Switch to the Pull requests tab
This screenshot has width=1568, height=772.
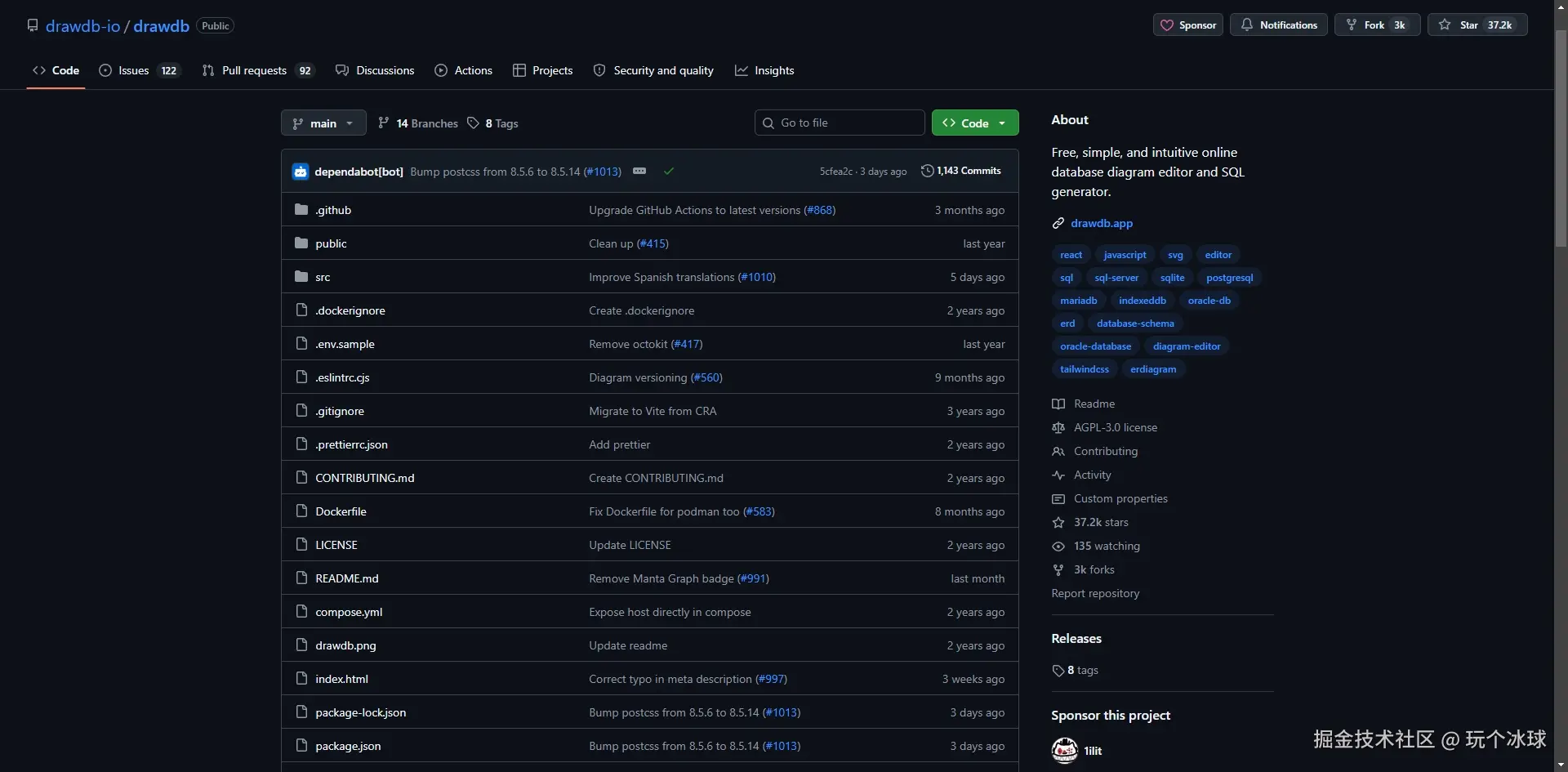(x=257, y=70)
